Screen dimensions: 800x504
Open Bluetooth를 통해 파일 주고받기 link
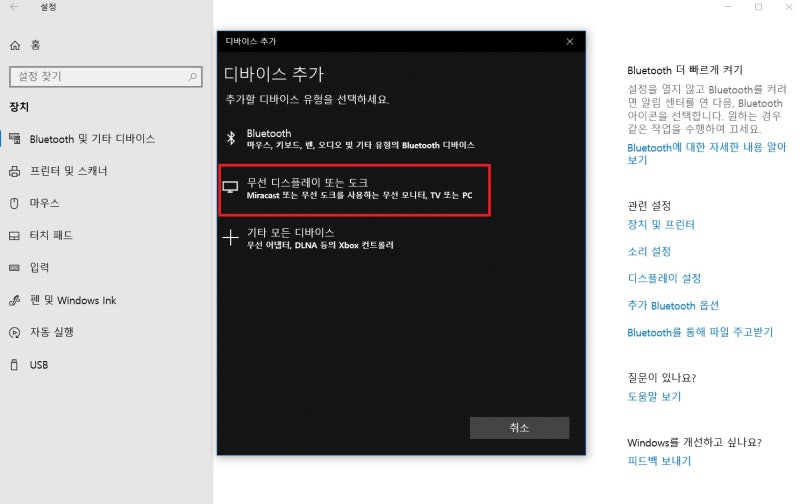click(x=700, y=333)
